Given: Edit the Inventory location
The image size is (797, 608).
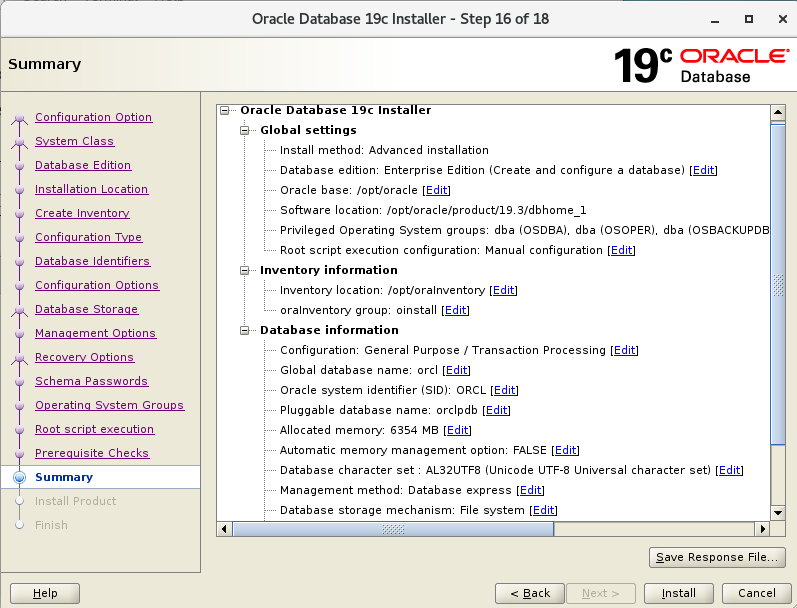Looking at the screenshot, I should point(504,290).
